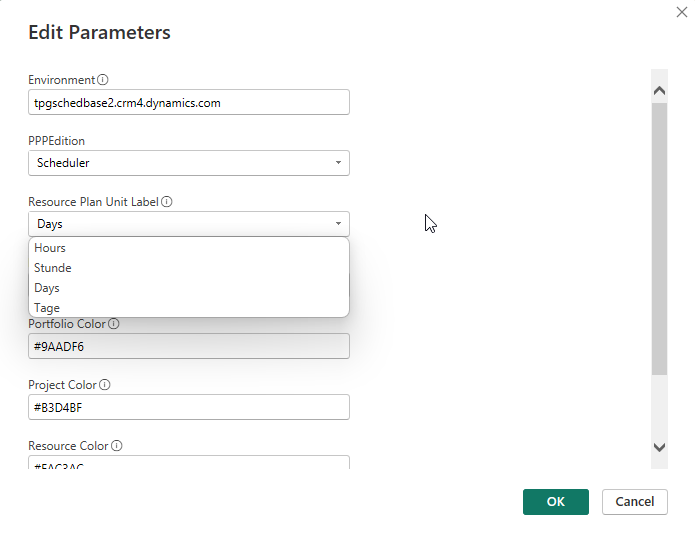Select the Tage unit option

47,308
